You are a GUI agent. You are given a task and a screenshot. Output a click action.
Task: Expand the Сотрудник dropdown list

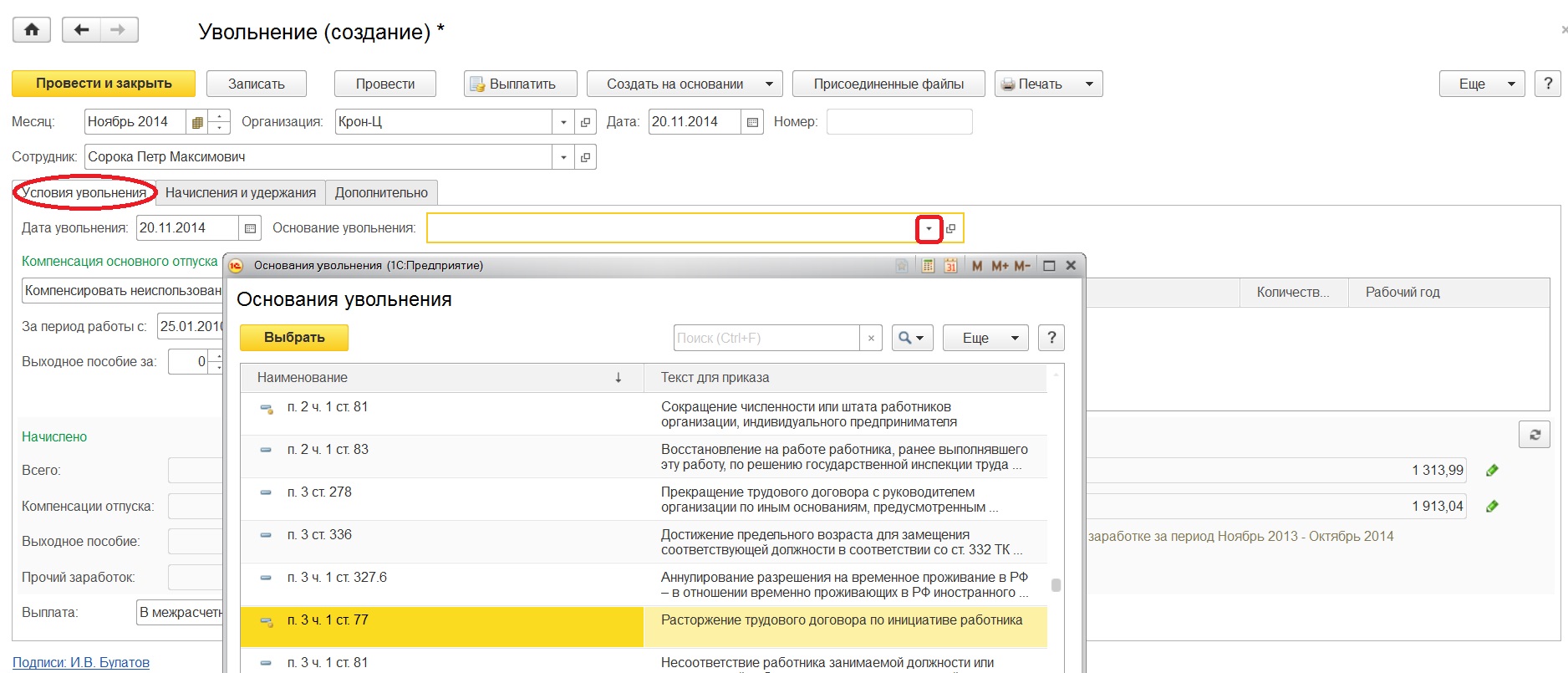click(563, 157)
